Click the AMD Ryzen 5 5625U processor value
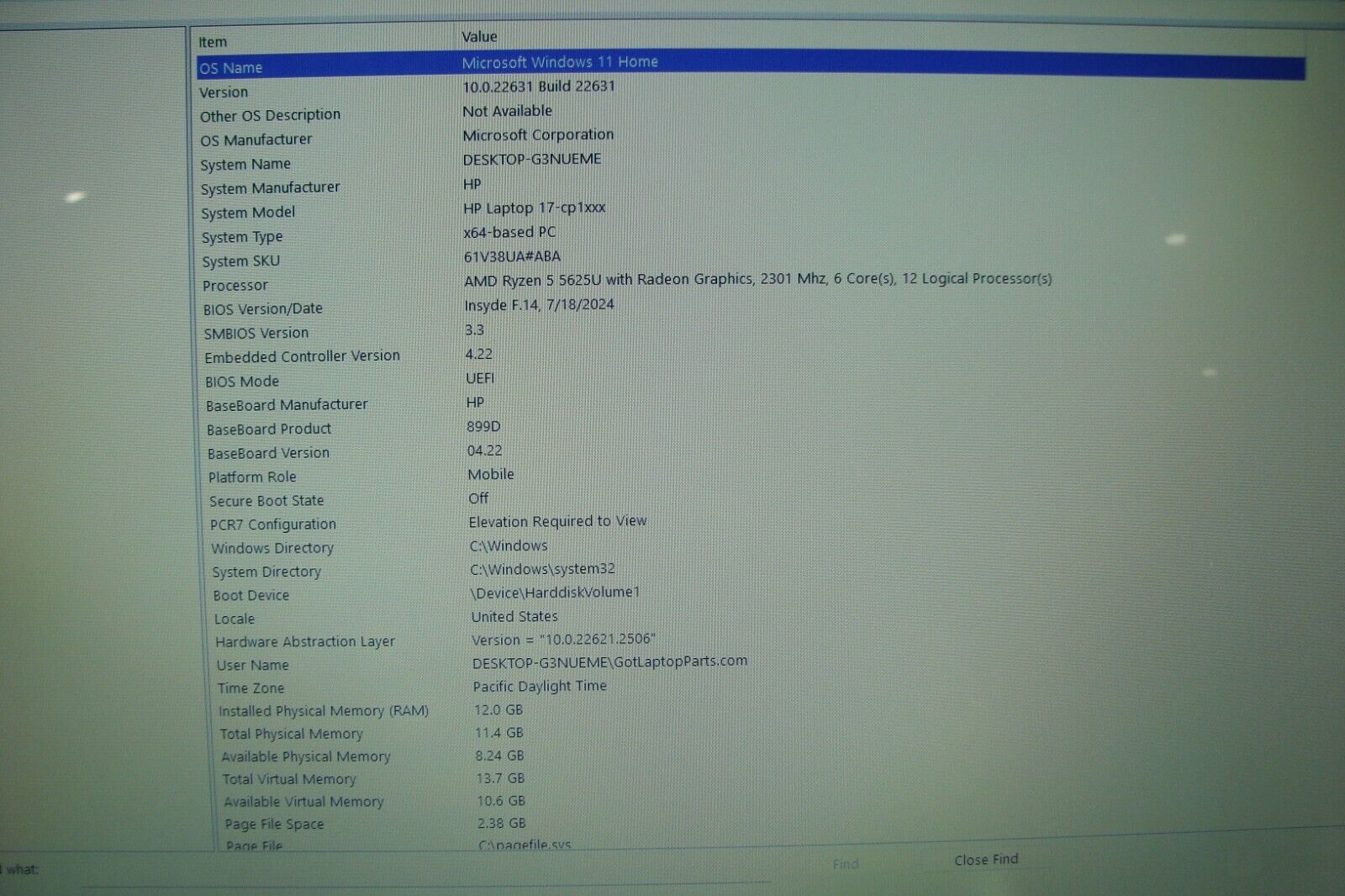Screen dimensions: 1345x896 (758, 279)
